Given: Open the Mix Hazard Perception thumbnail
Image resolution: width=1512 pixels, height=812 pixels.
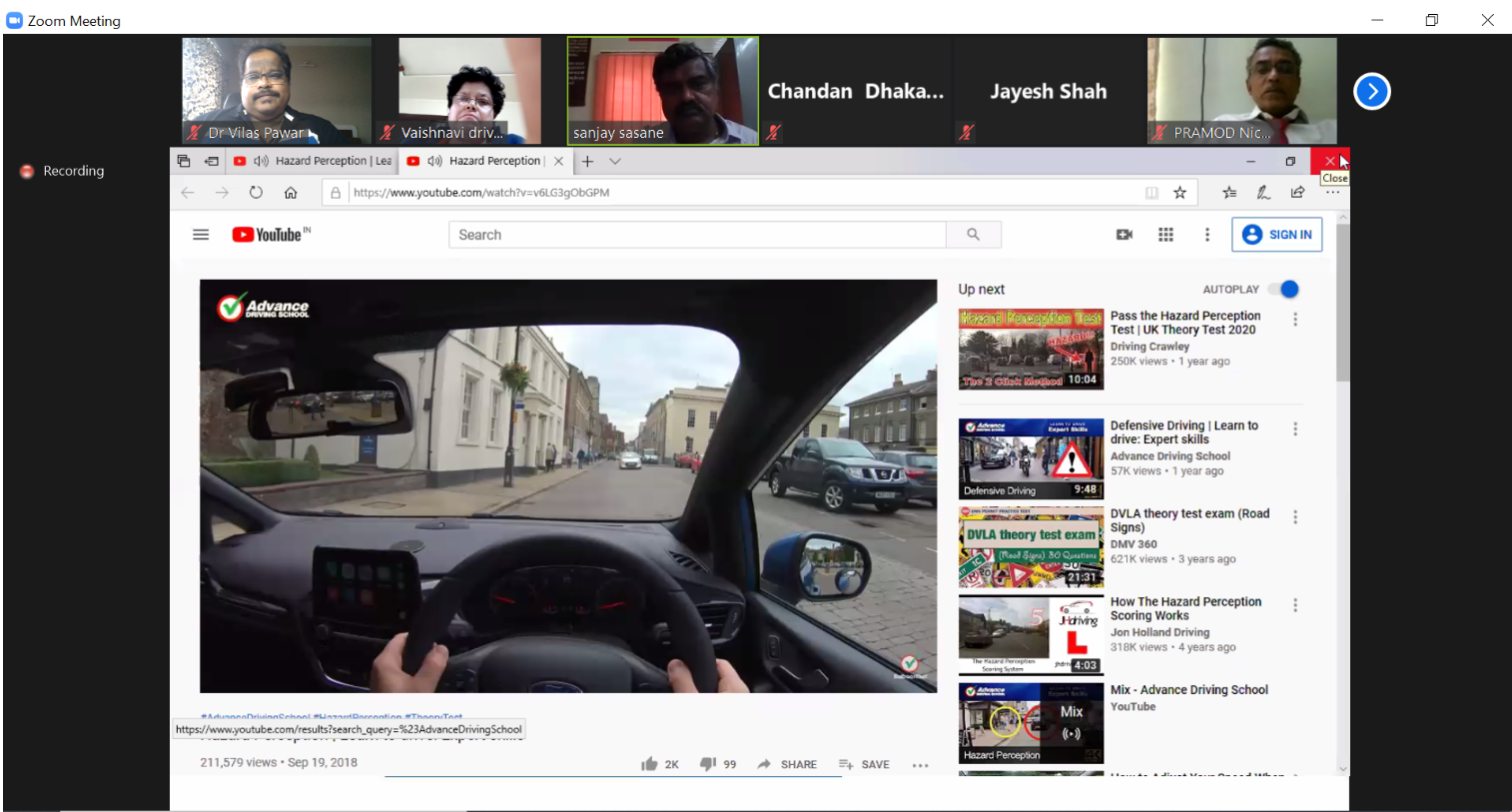Looking at the screenshot, I should (x=1031, y=723).
